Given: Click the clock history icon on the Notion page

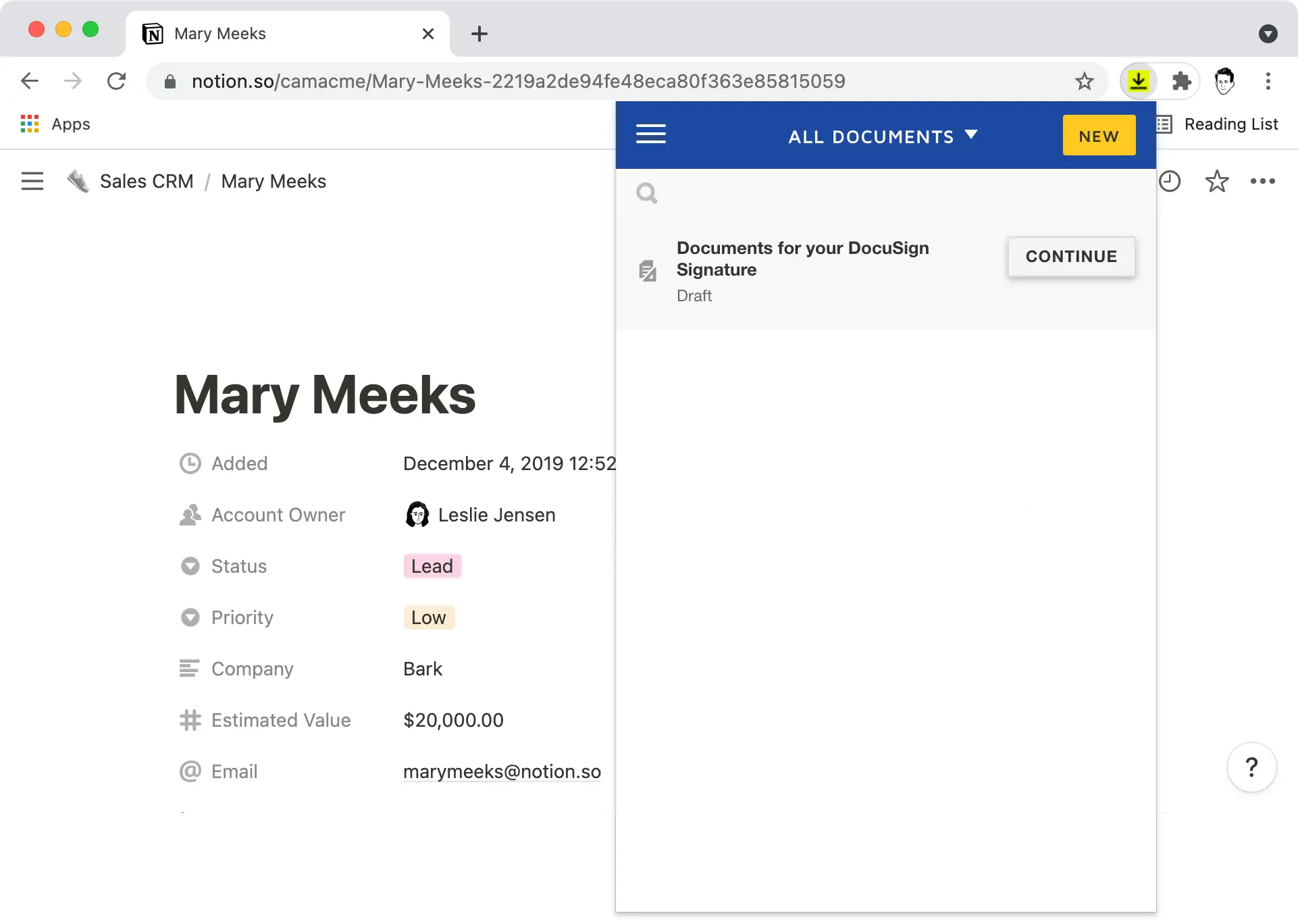Looking at the screenshot, I should (x=1171, y=181).
